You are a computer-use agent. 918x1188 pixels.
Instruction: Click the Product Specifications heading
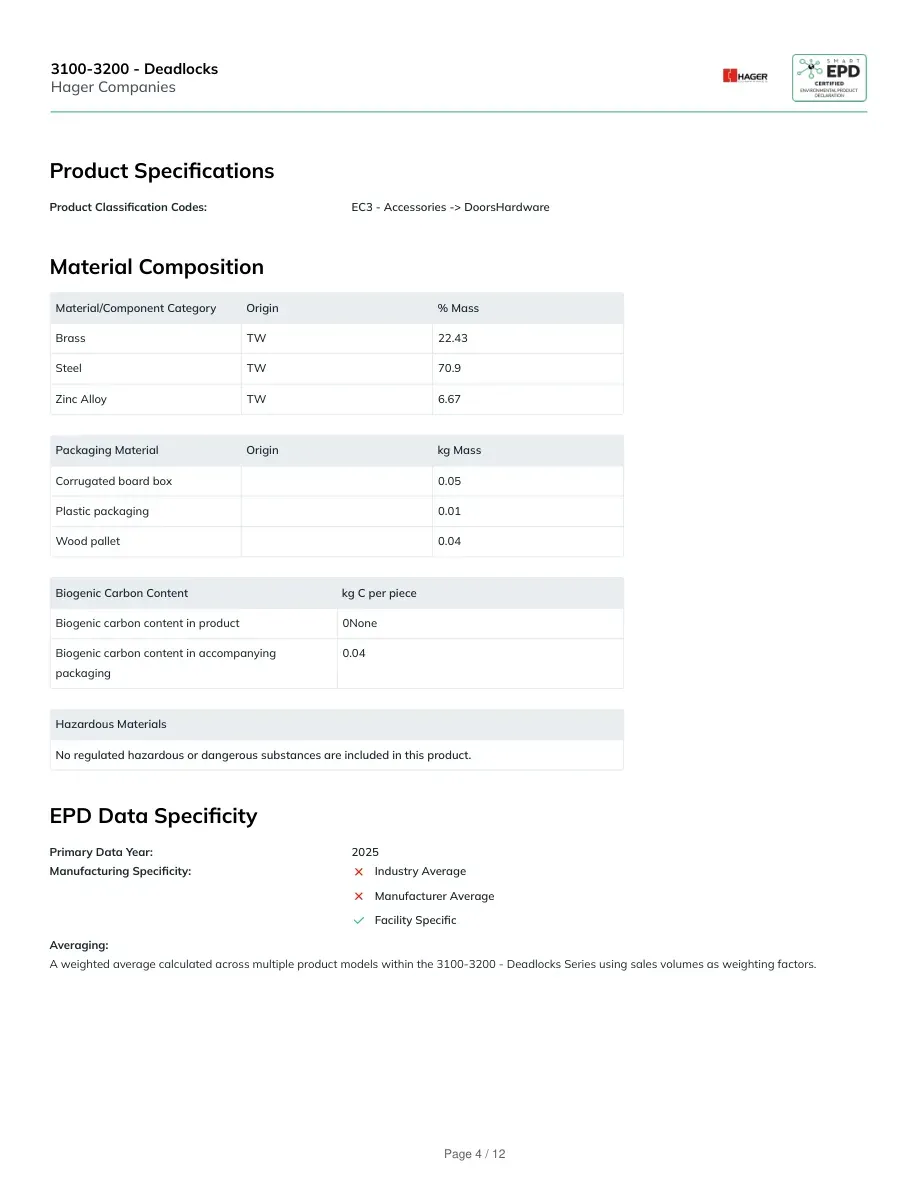[162, 171]
